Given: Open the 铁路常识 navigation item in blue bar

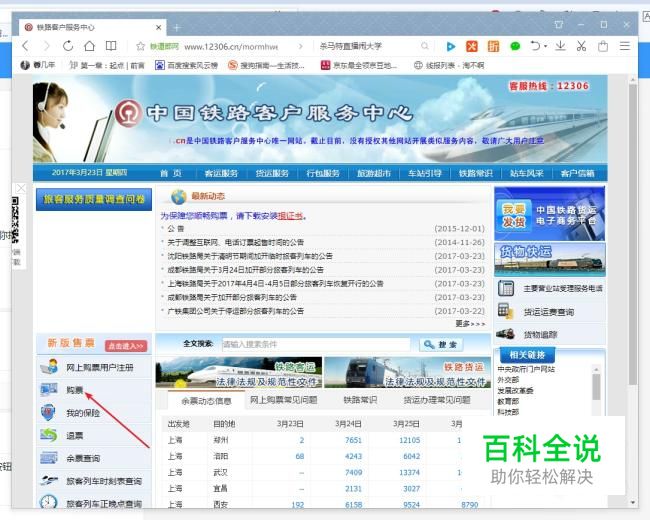Looking at the screenshot, I should pos(475,173).
